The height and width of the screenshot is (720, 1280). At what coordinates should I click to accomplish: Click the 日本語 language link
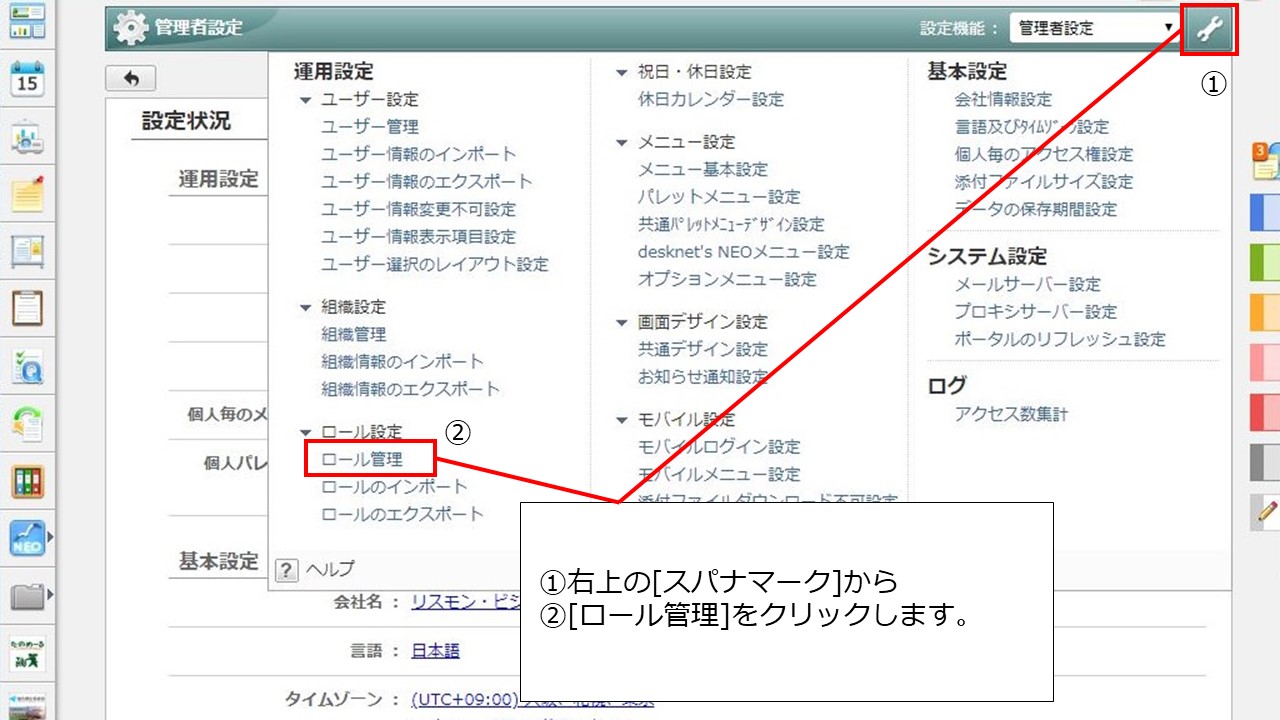coord(435,651)
